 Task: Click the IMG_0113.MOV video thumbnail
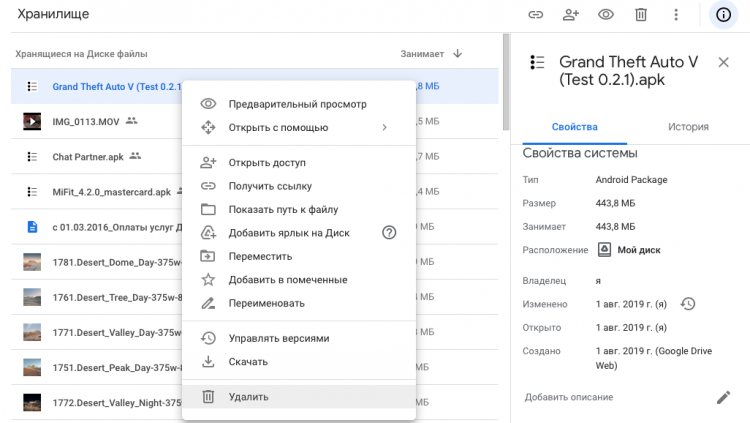[32, 122]
